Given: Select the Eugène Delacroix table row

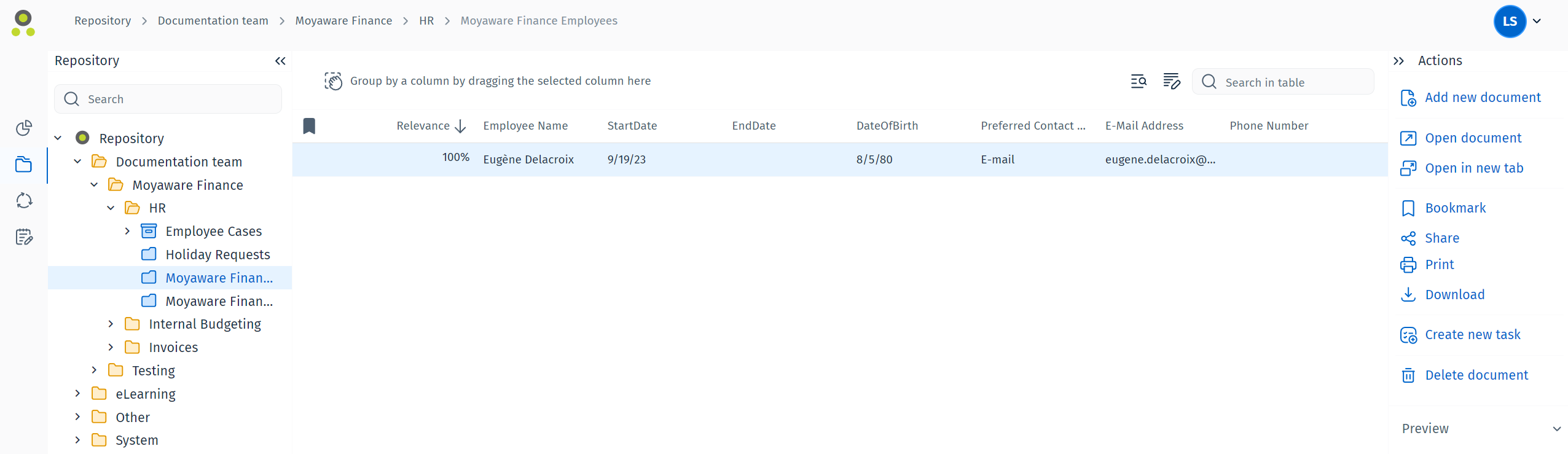Looking at the screenshot, I should click(737, 160).
